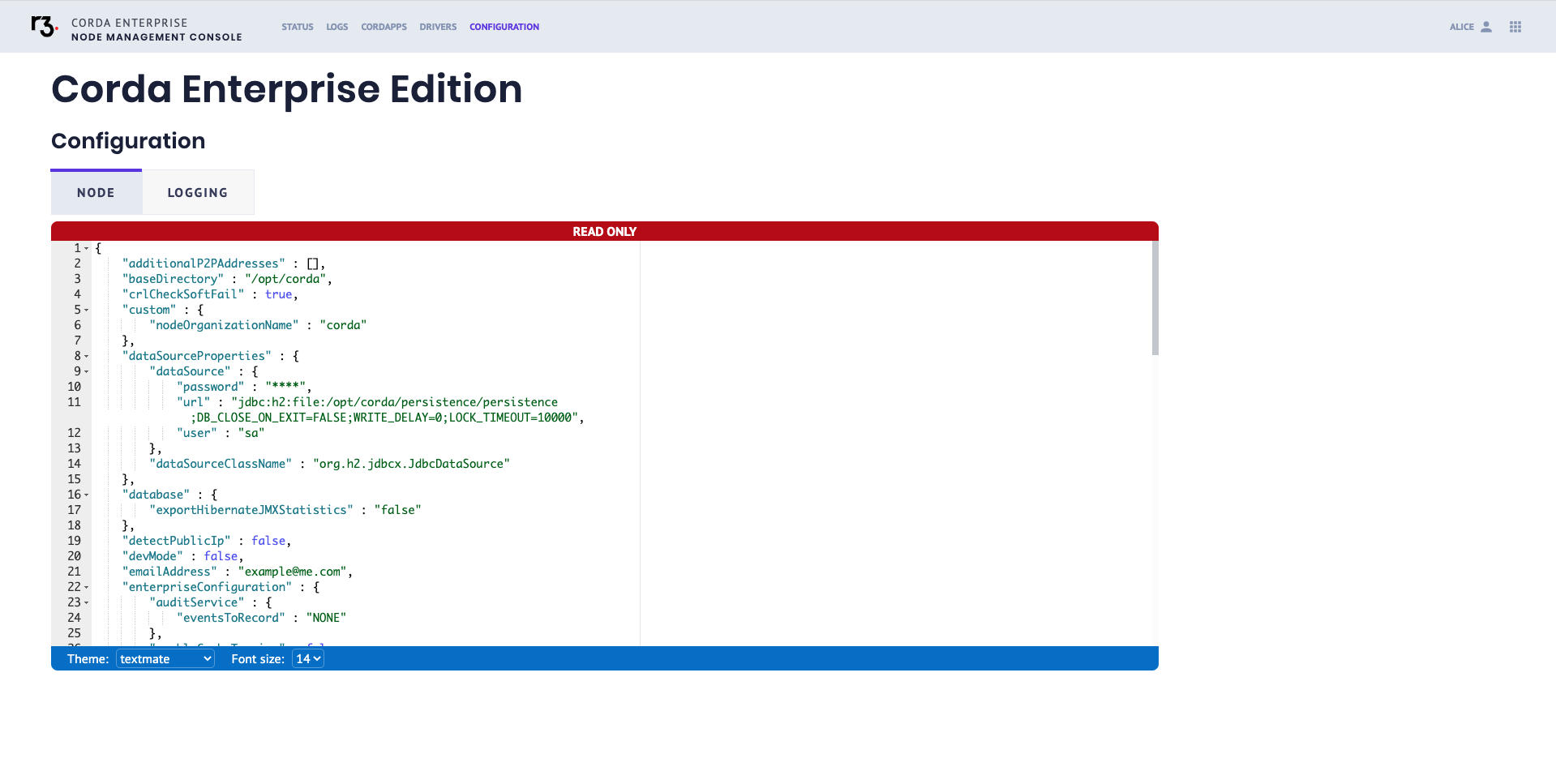Click the "corda" organization name value
1556x784 pixels.
[343, 325]
